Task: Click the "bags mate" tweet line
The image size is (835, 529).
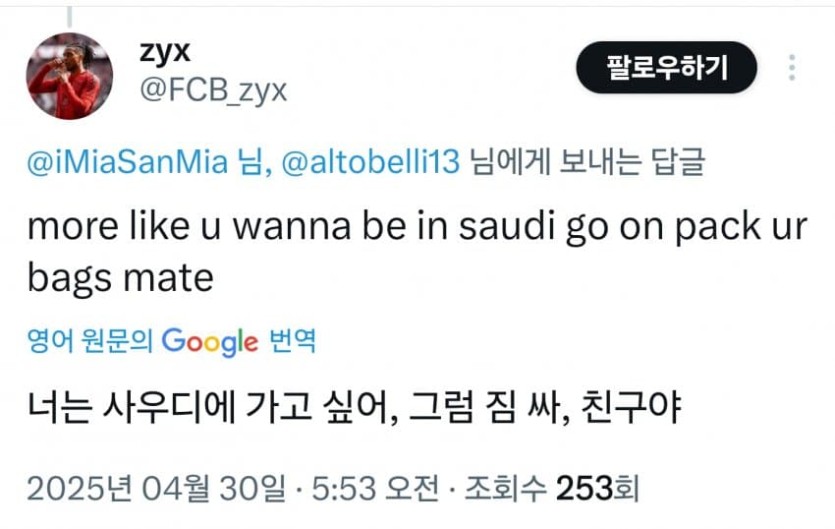Action: point(120,276)
